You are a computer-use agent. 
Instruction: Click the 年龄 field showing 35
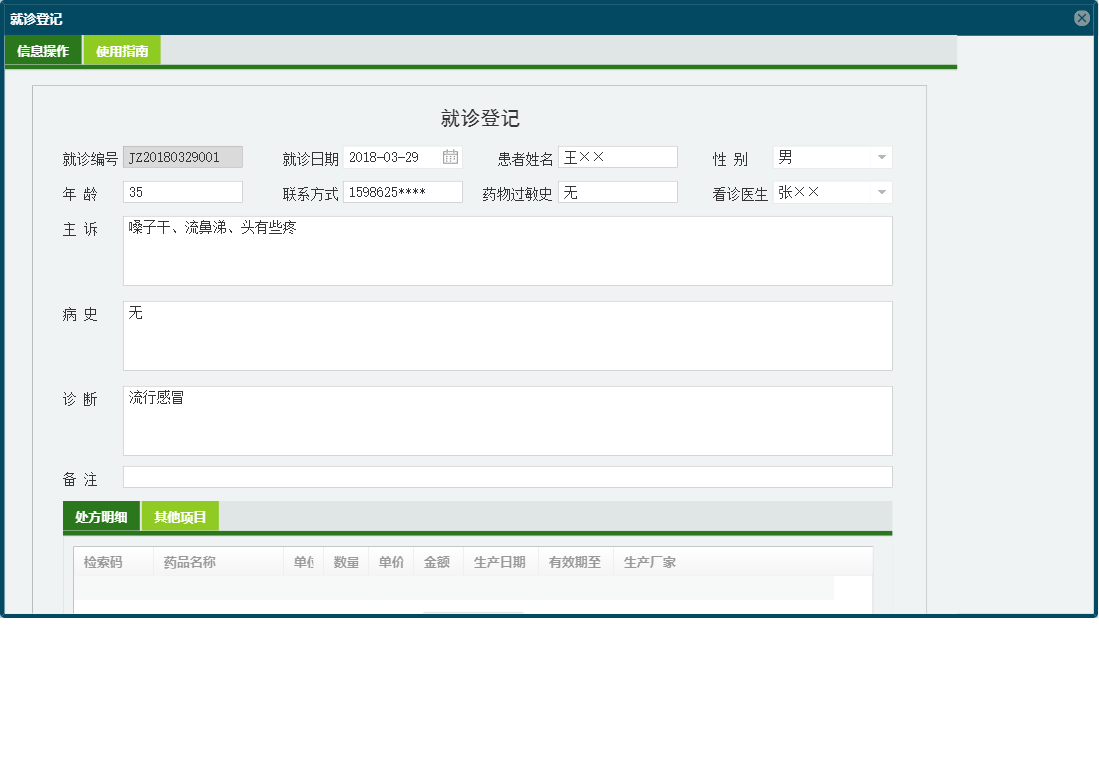182,192
